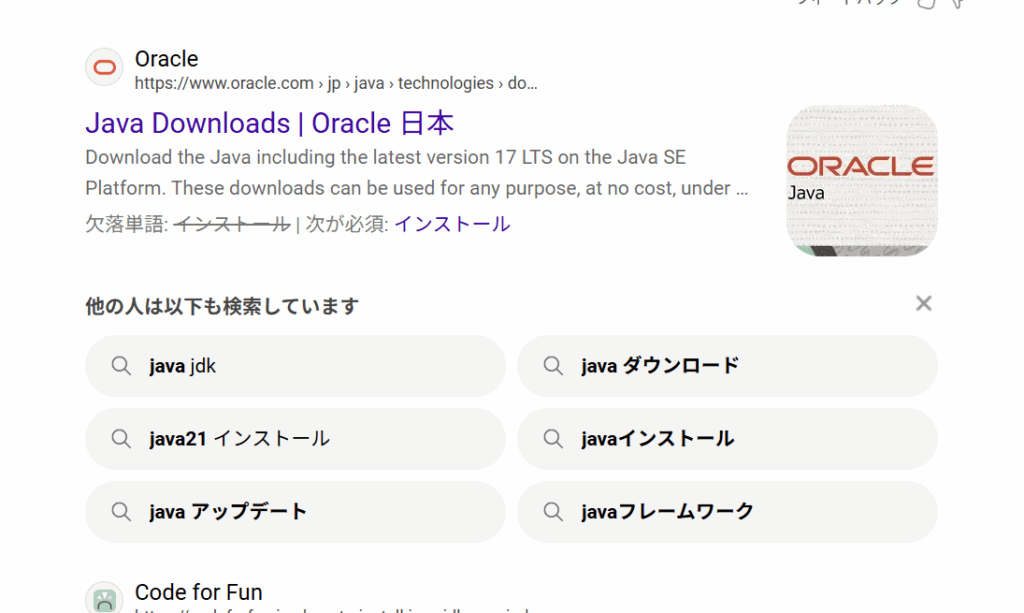Click the Oracle favicon beside the result
Viewport: 1024px width, 613px height.
[x=104, y=68]
